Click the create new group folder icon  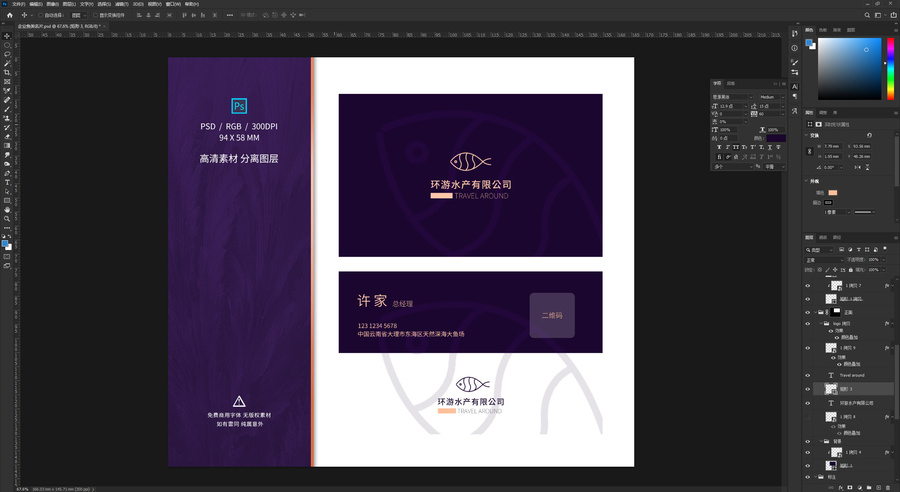tap(869, 487)
